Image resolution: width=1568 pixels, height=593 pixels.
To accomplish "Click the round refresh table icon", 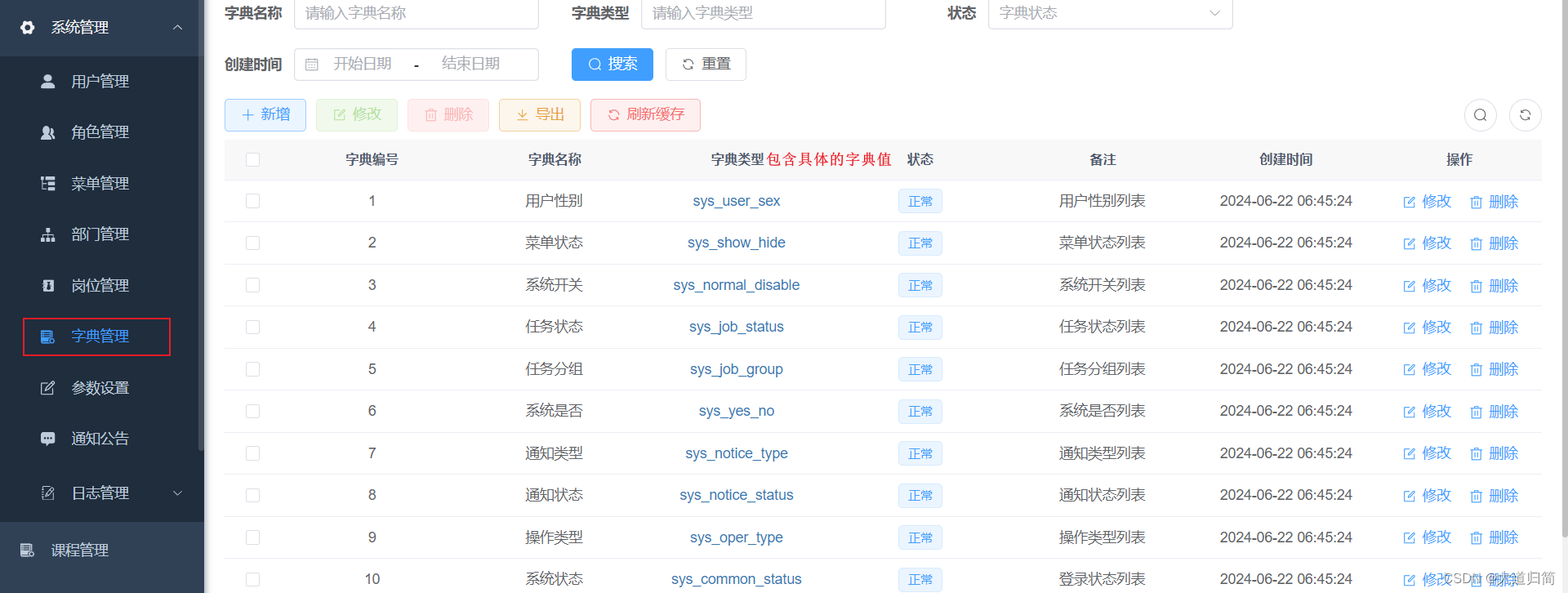I will (1525, 115).
